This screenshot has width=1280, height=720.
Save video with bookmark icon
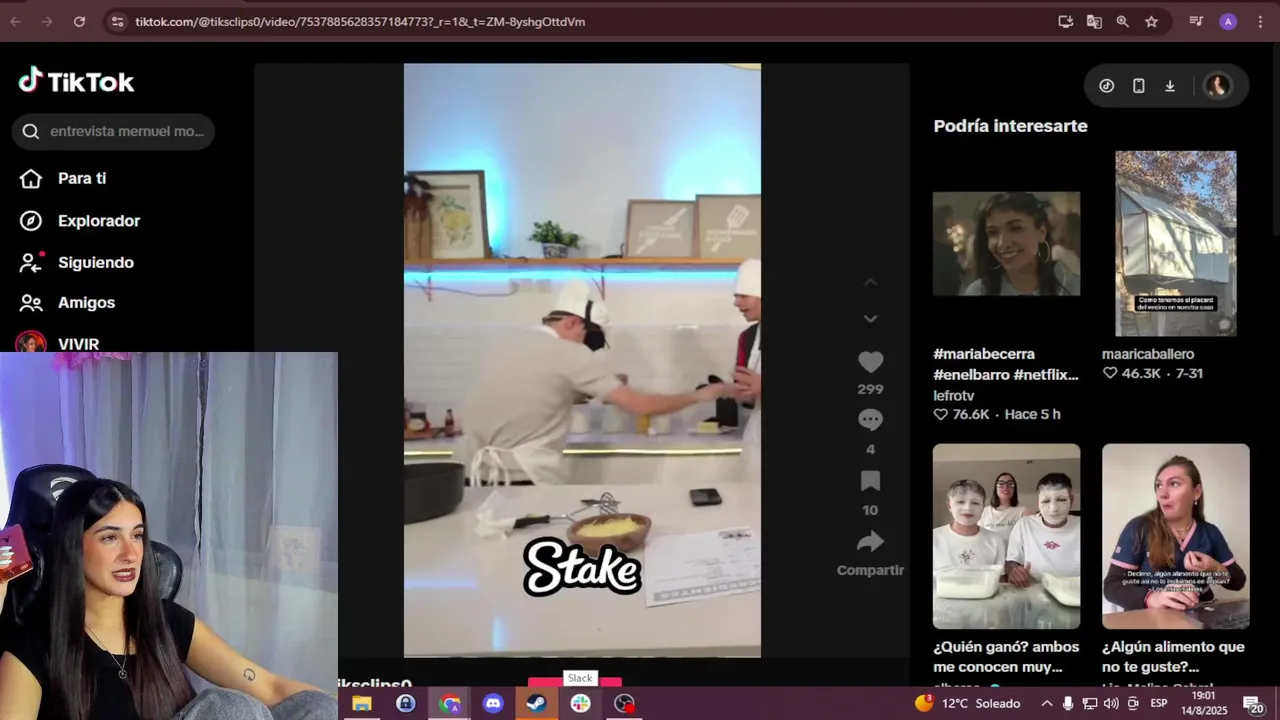coord(870,481)
